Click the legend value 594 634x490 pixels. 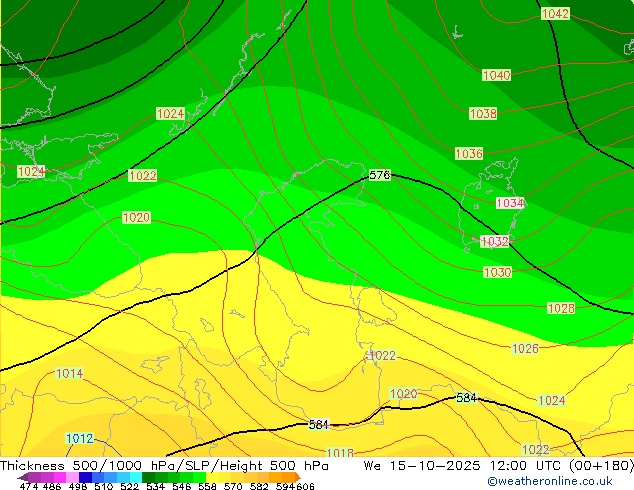click(x=285, y=486)
